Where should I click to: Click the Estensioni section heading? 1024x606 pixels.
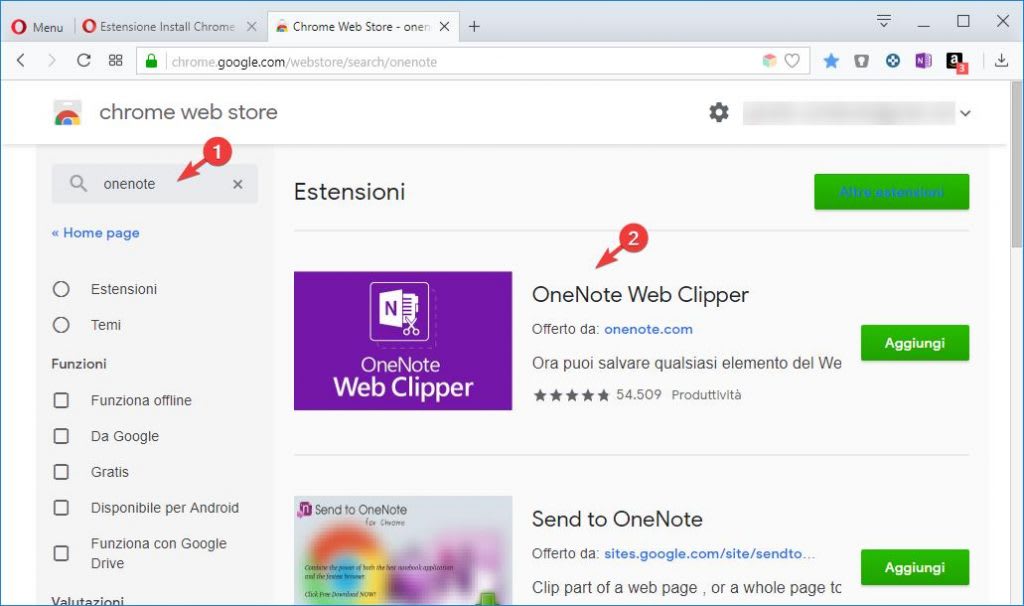(349, 192)
